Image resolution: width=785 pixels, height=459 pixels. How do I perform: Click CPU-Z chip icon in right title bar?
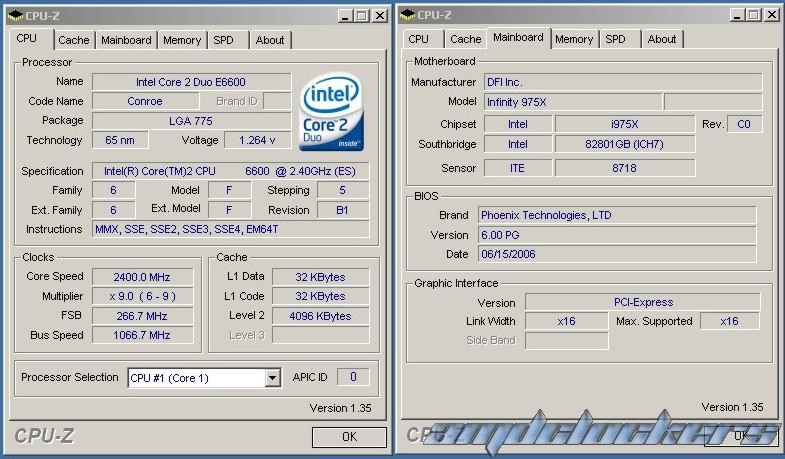406,15
